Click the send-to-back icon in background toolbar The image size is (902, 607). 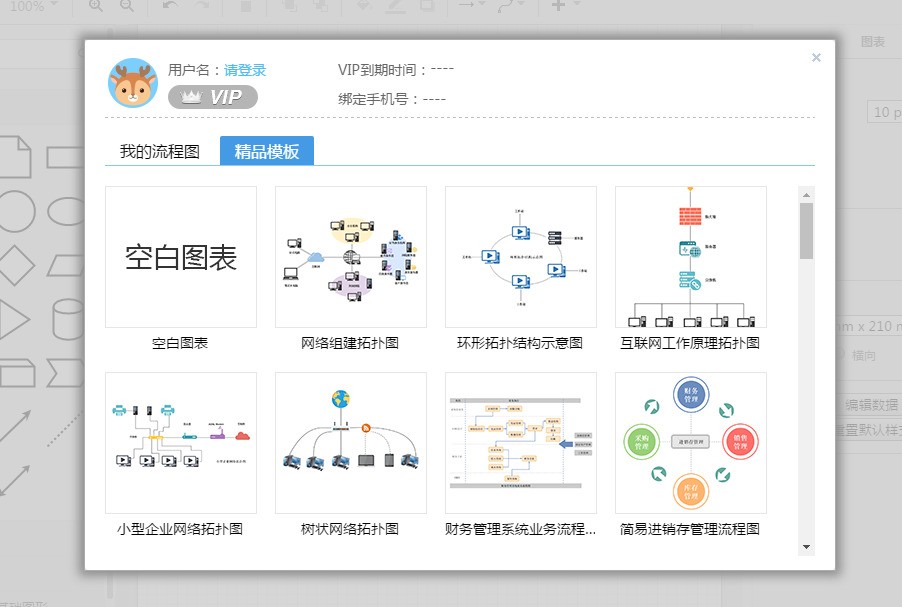click(320, 6)
